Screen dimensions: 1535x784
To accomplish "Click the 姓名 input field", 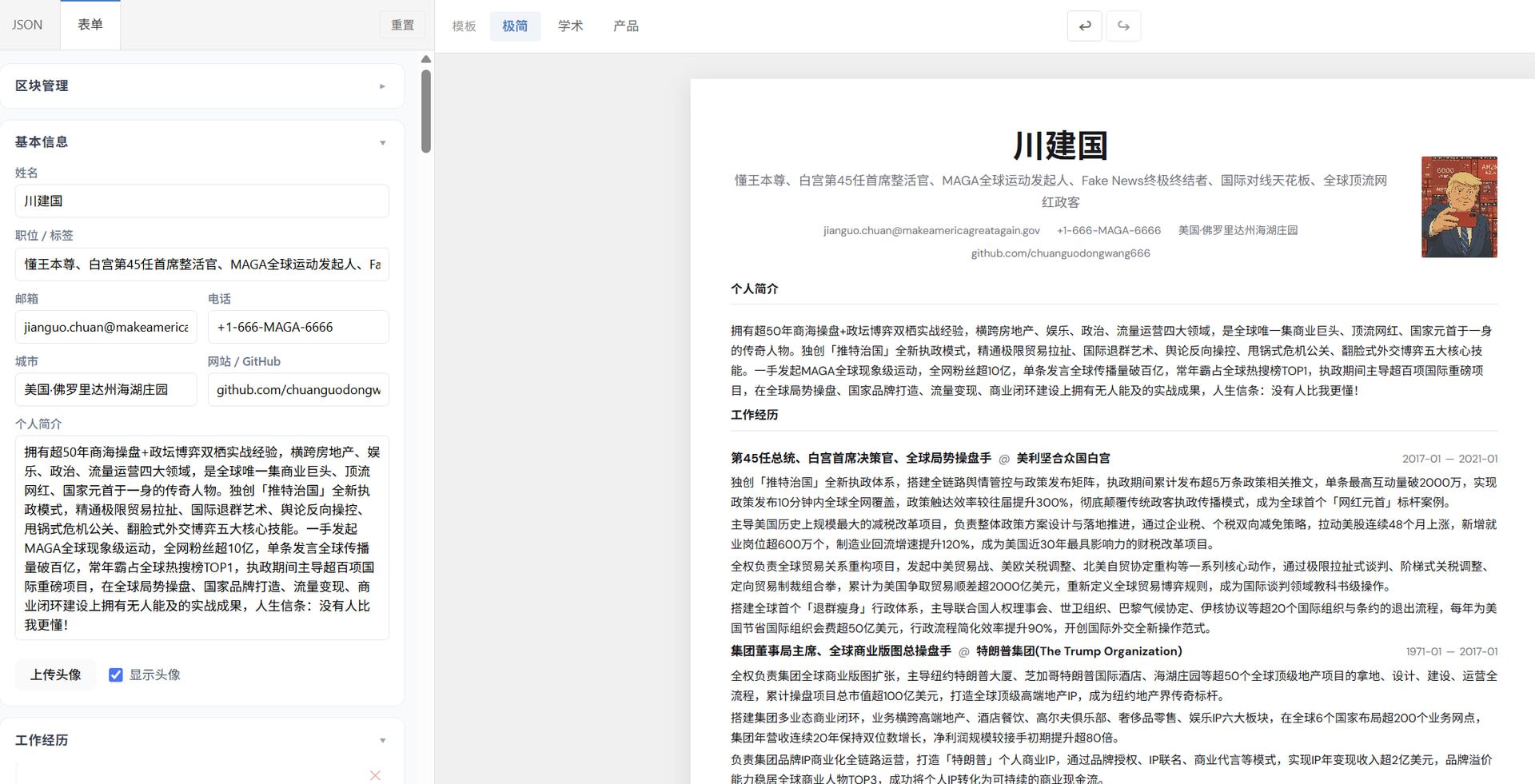I will click(x=201, y=201).
